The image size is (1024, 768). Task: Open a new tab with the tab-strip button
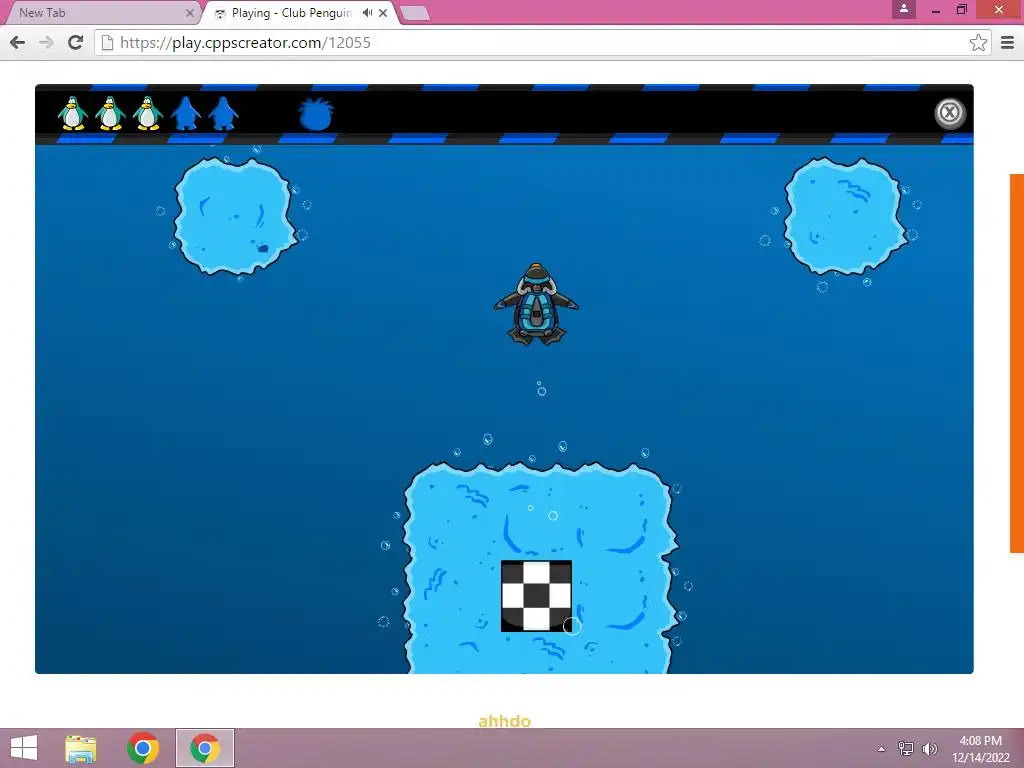[x=414, y=12]
